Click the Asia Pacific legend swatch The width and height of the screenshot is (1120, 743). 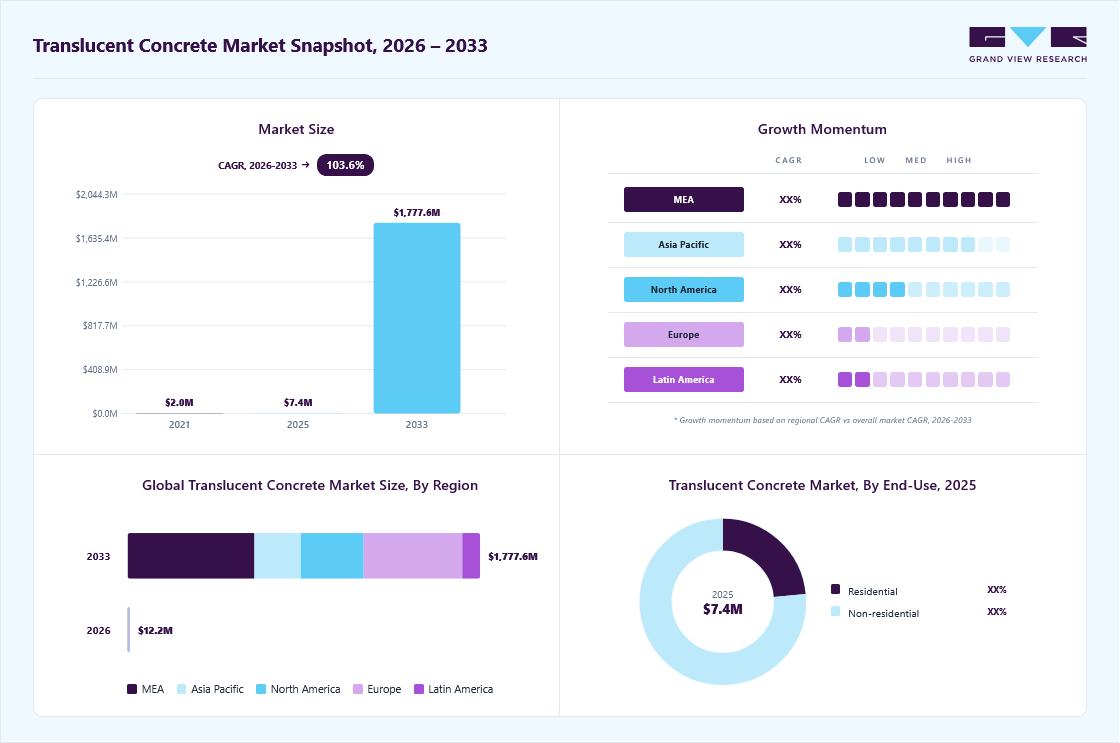pos(181,689)
